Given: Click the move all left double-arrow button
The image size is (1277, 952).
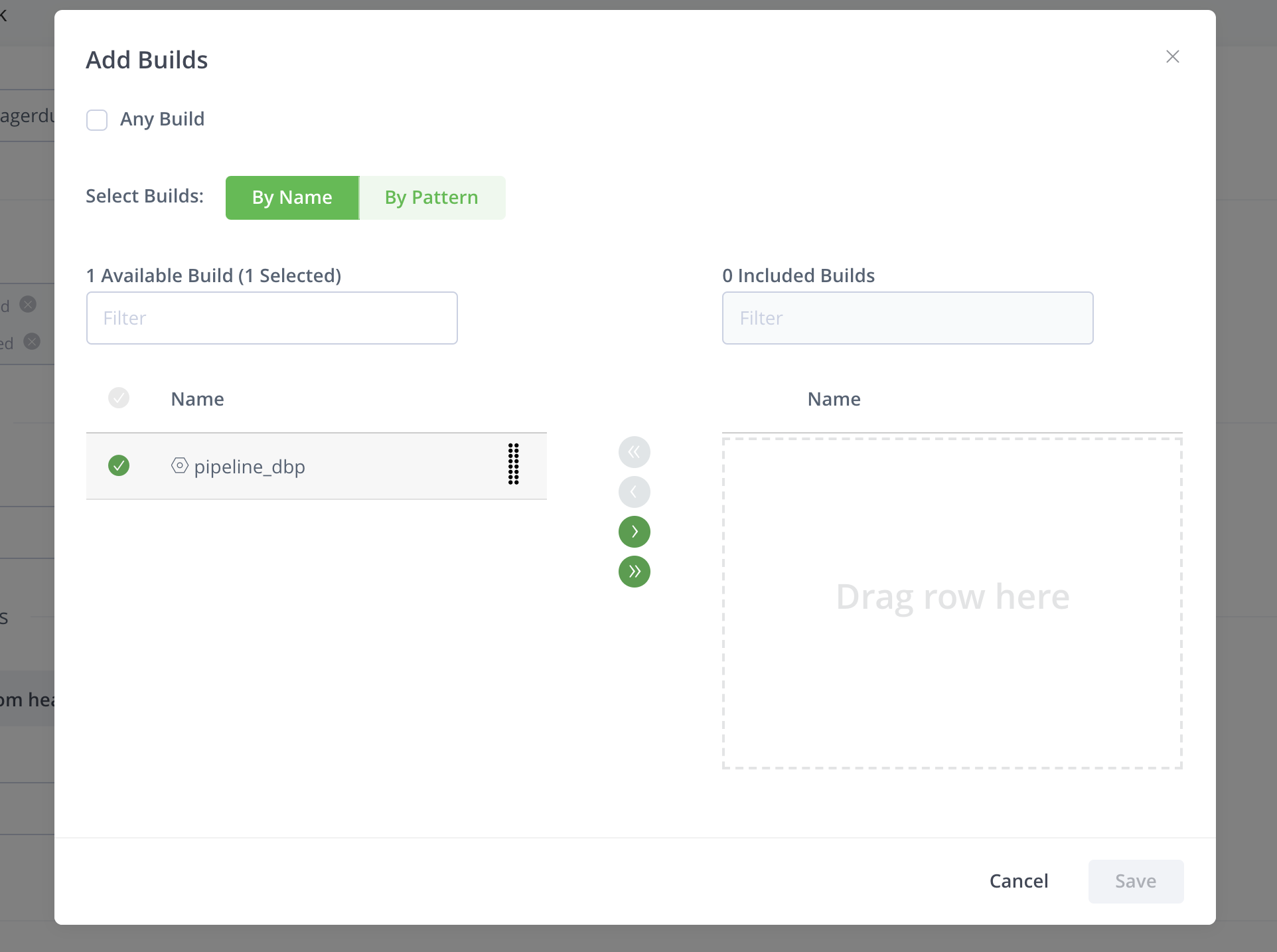Looking at the screenshot, I should (634, 452).
